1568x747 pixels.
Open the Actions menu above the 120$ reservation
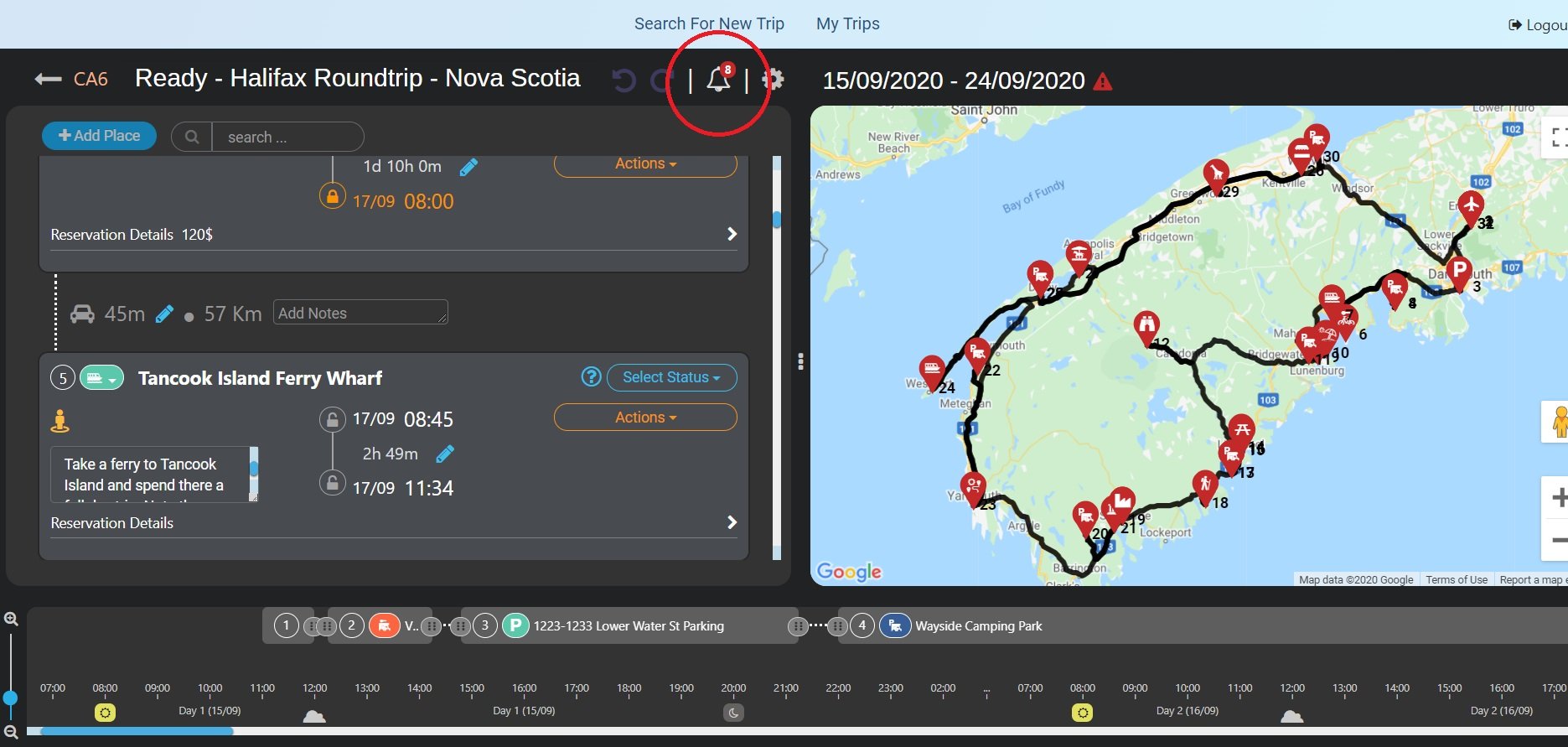click(x=645, y=164)
